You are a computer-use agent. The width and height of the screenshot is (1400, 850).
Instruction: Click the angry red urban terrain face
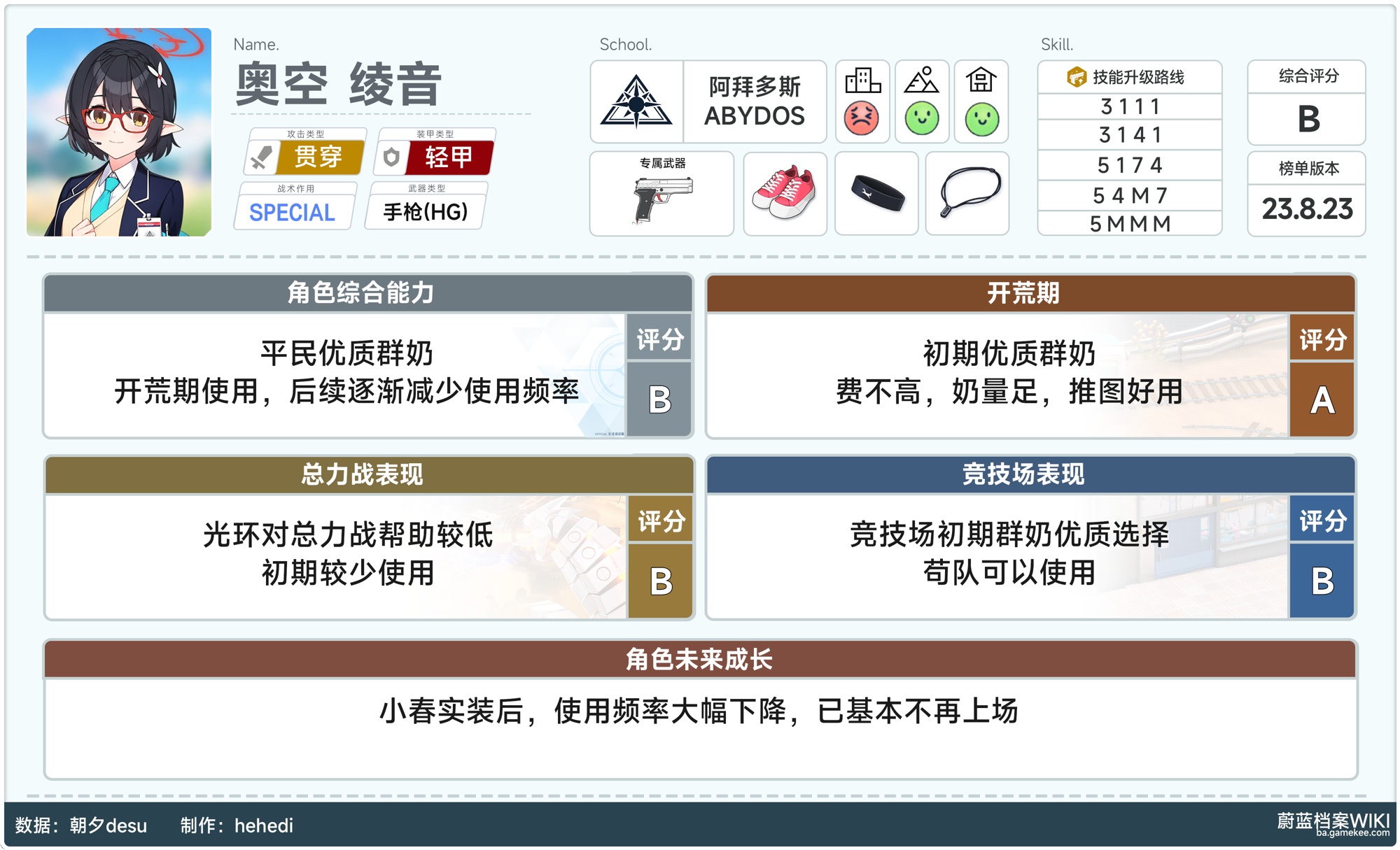(x=862, y=118)
